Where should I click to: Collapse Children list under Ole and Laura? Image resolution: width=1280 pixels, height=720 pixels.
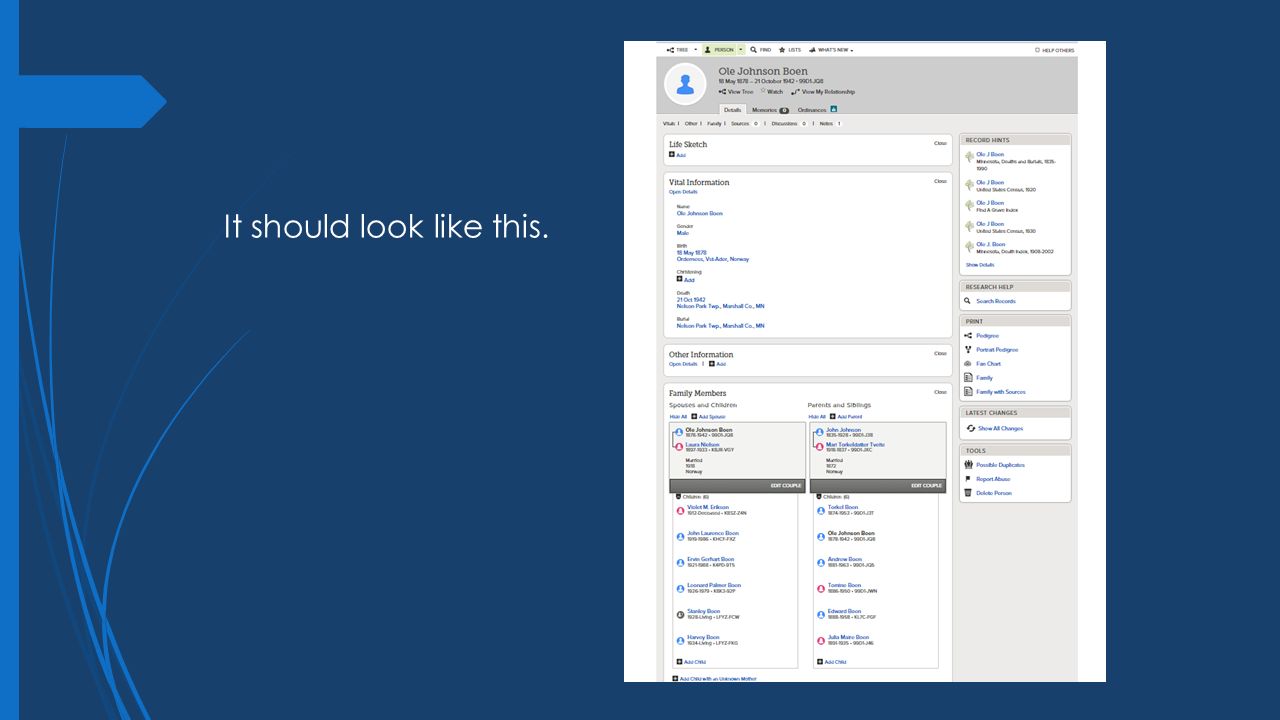(679, 497)
